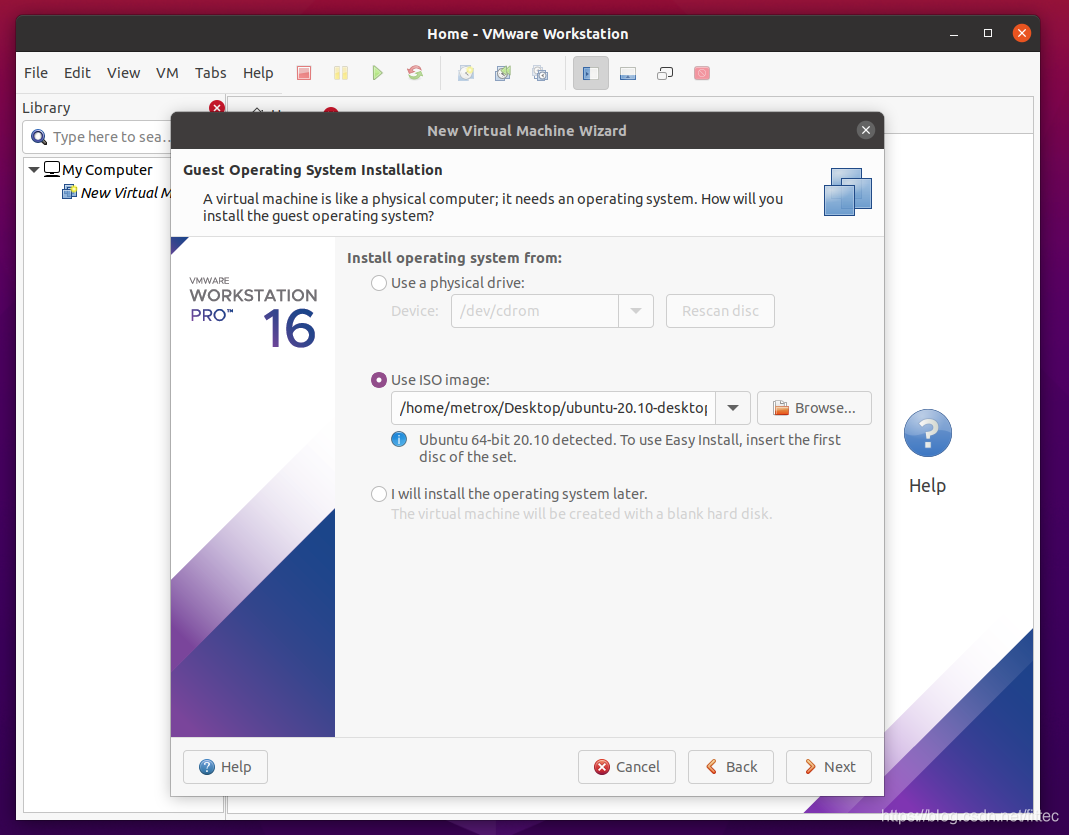Click the 'Ubuntu 64-bit 20.10 detected' message
The image size is (1069, 835).
[x=630, y=448]
